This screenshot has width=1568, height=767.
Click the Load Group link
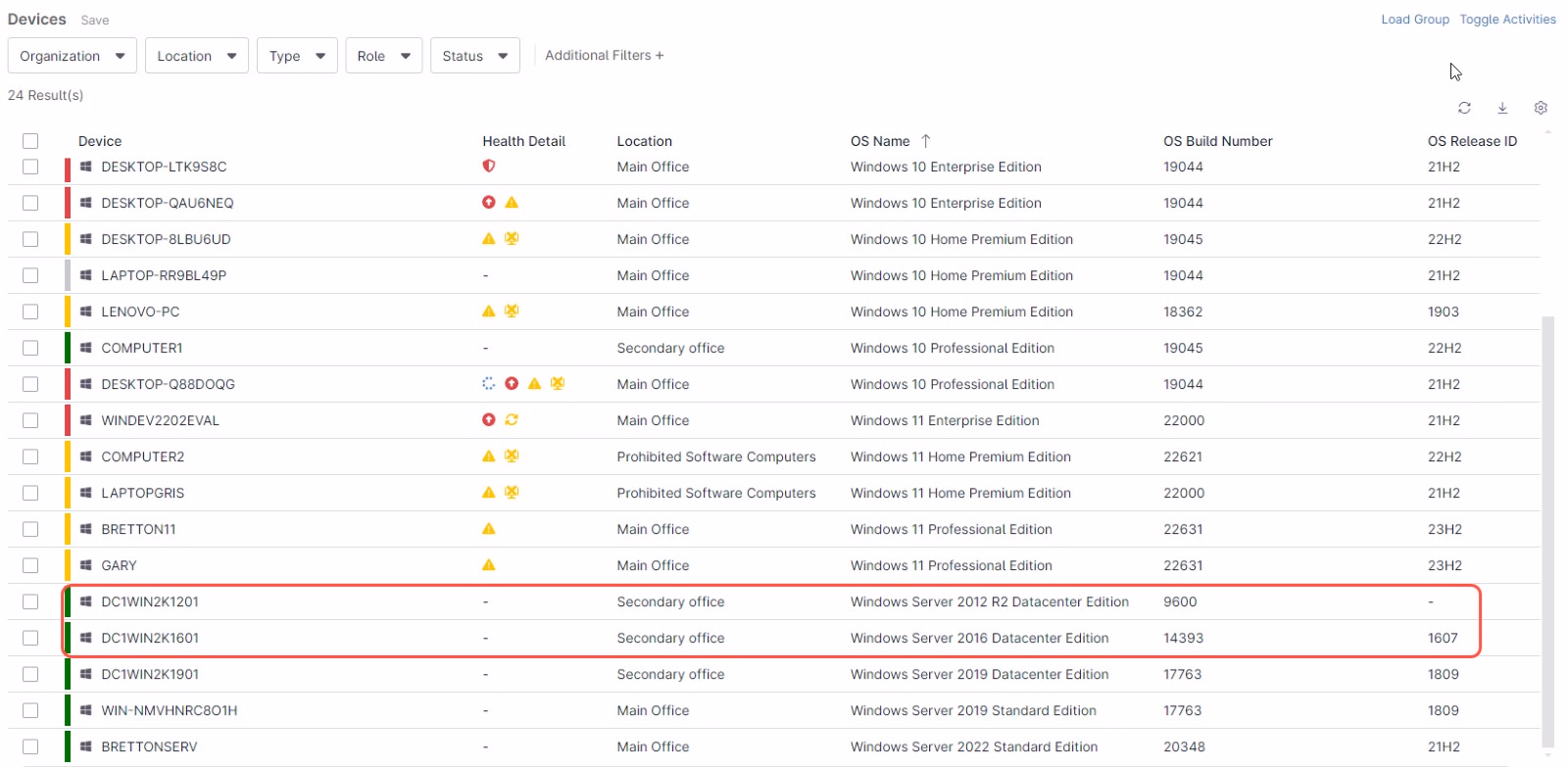pyautogui.click(x=1414, y=20)
